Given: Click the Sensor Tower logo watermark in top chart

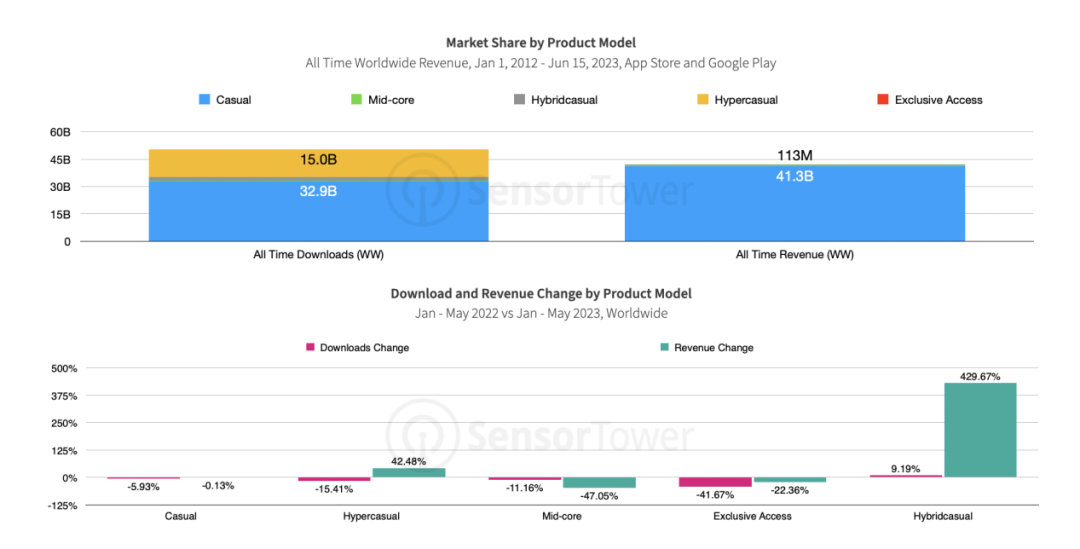Looking at the screenshot, I should pyautogui.click(x=541, y=190).
